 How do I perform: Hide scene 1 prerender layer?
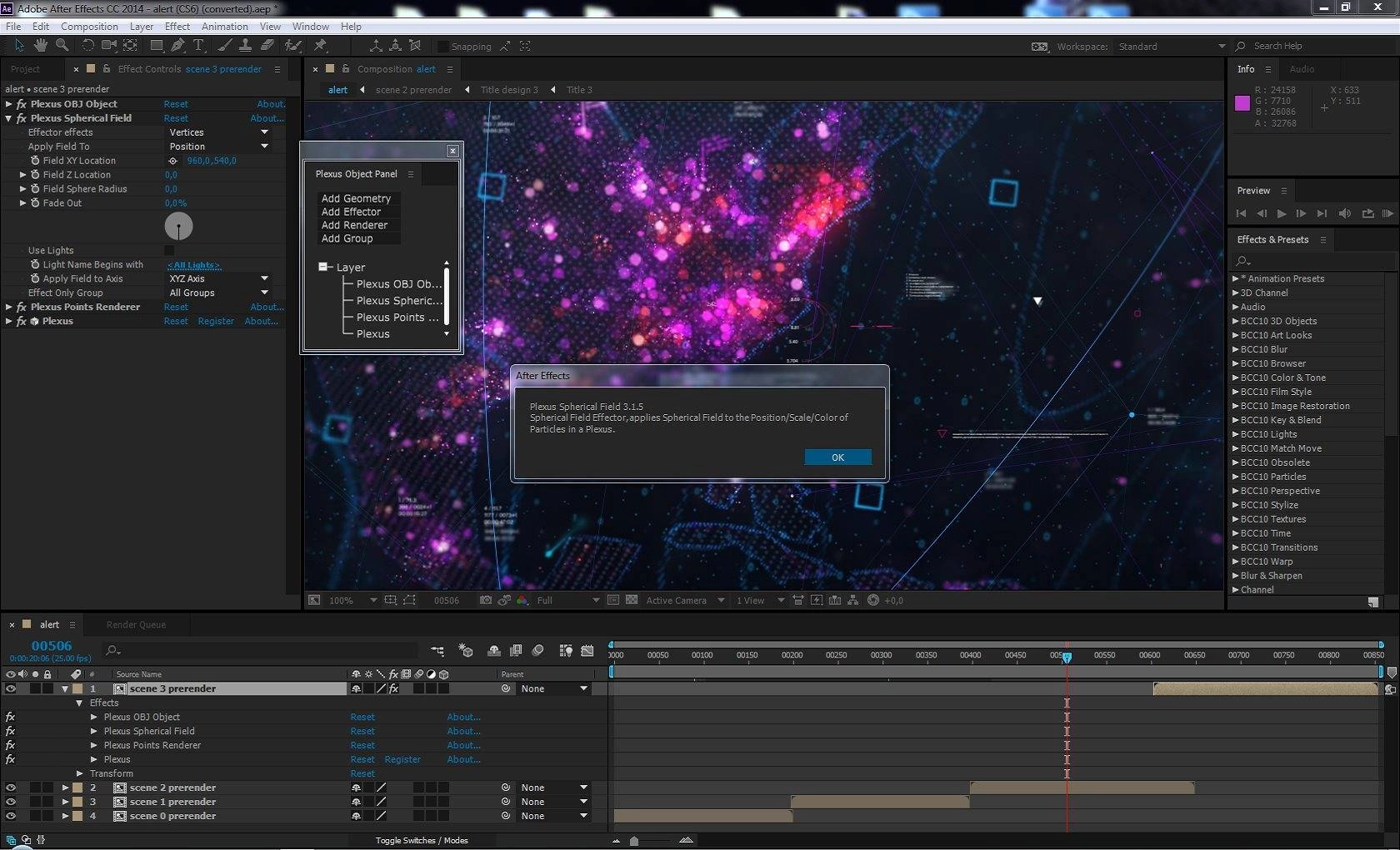point(11,802)
